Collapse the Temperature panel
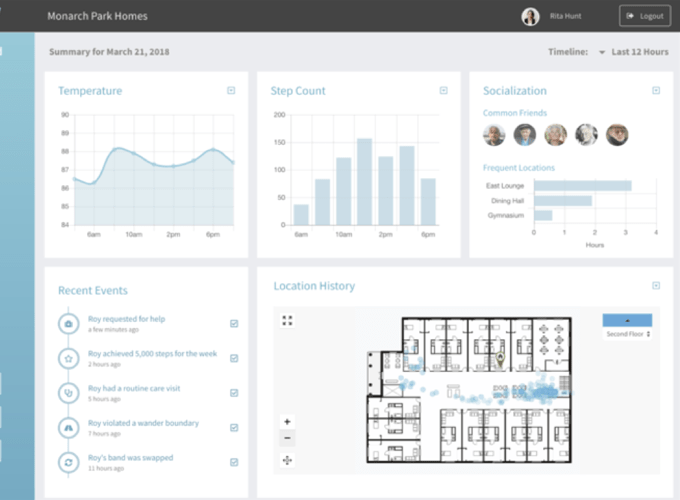 [x=232, y=91]
